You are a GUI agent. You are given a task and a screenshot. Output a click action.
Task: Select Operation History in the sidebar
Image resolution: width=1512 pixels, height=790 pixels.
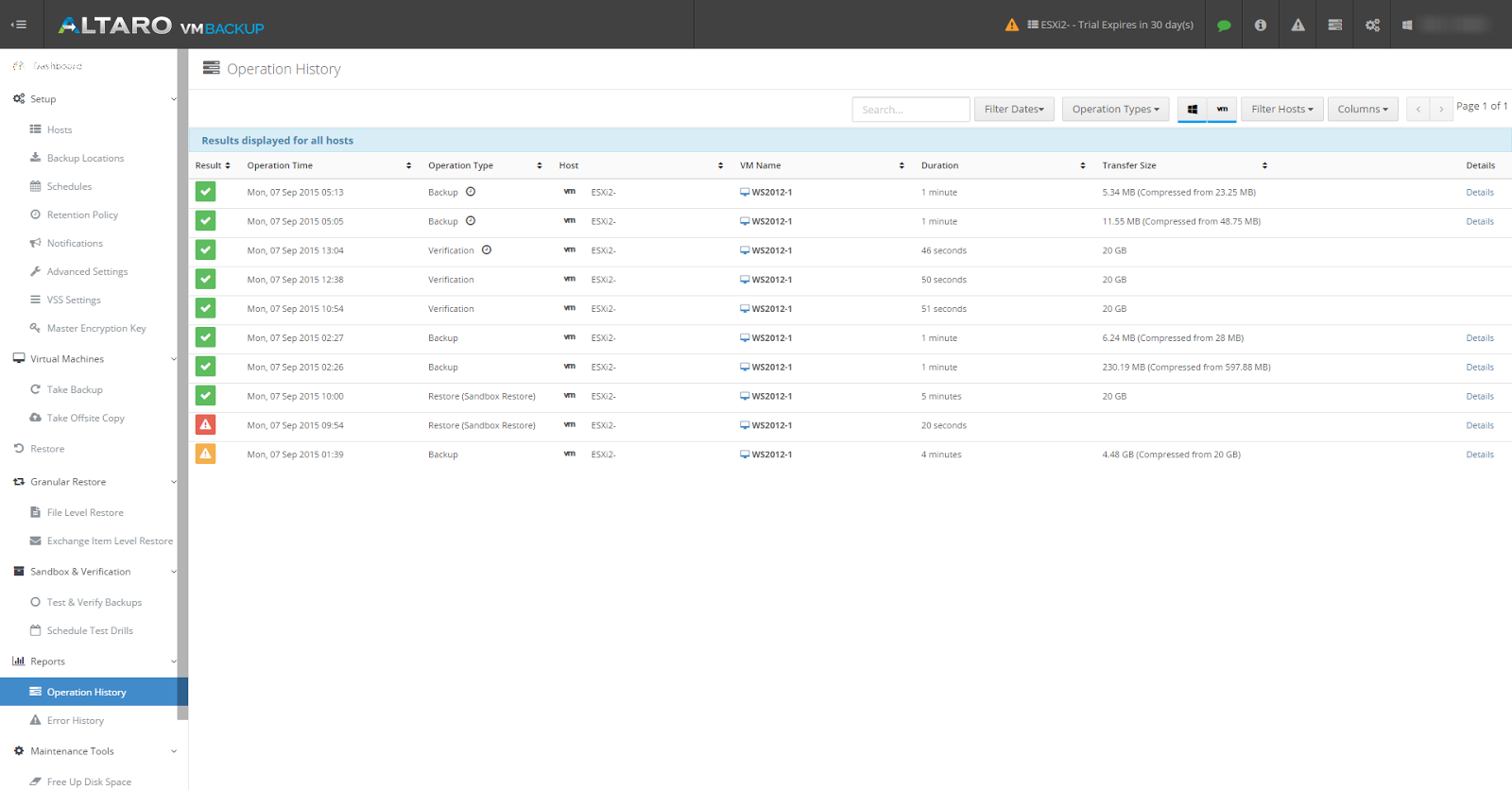click(x=94, y=692)
